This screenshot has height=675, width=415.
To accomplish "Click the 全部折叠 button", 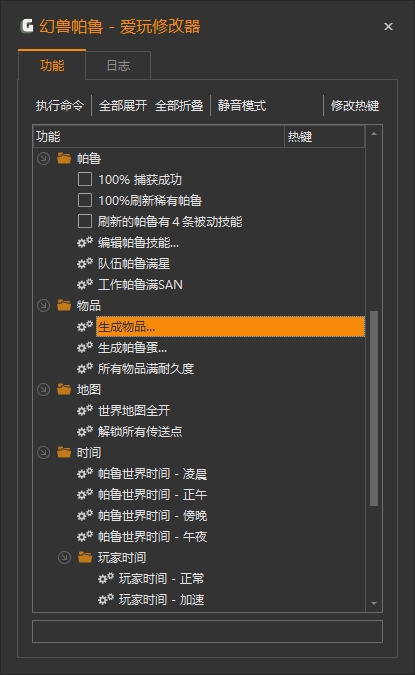I will [x=179, y=105].
